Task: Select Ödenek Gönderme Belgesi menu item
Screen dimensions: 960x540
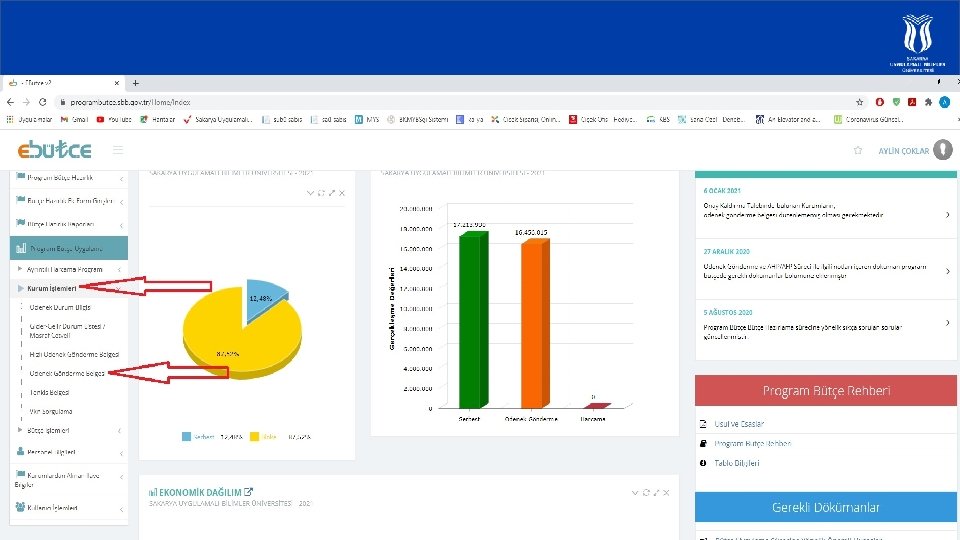Action: click(x=67, y=373)
